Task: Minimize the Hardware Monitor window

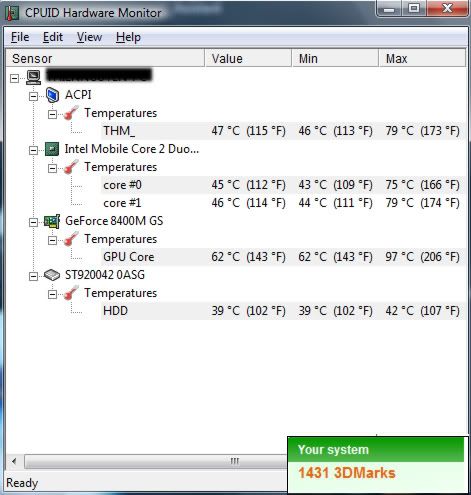Action: tap(389, 8)
